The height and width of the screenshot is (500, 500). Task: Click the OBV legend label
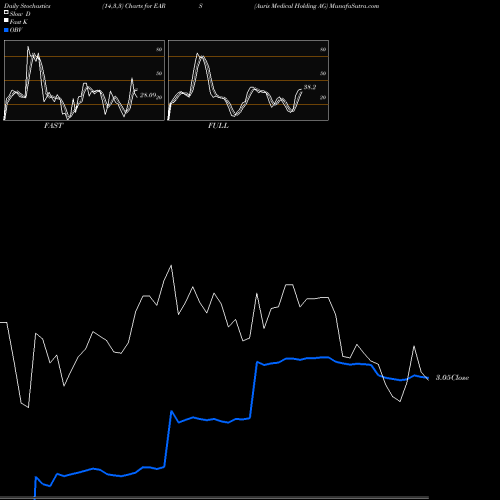[x=16, y=30]
